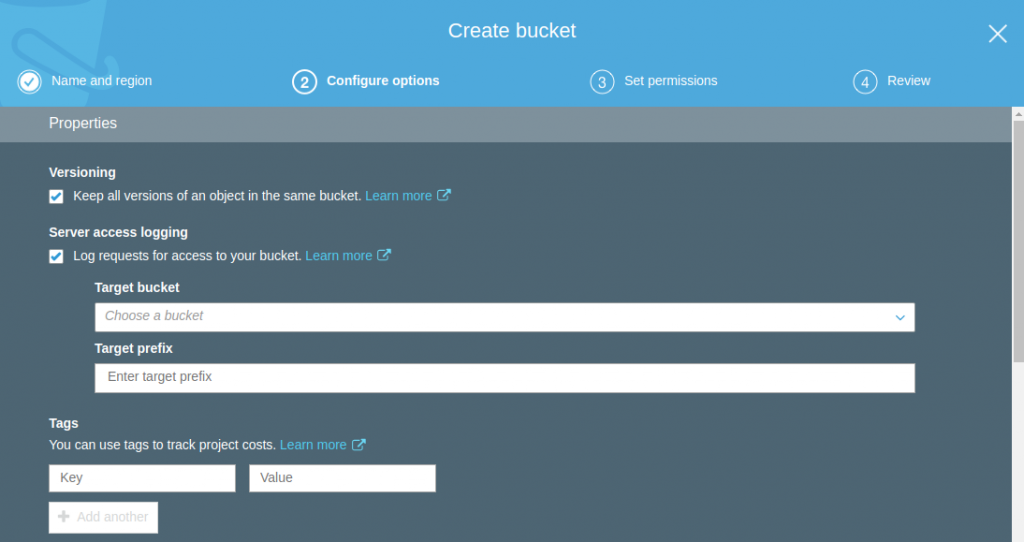Go to Set permissions step
This screenshot has width=1024, height=542.
[671, 80]
